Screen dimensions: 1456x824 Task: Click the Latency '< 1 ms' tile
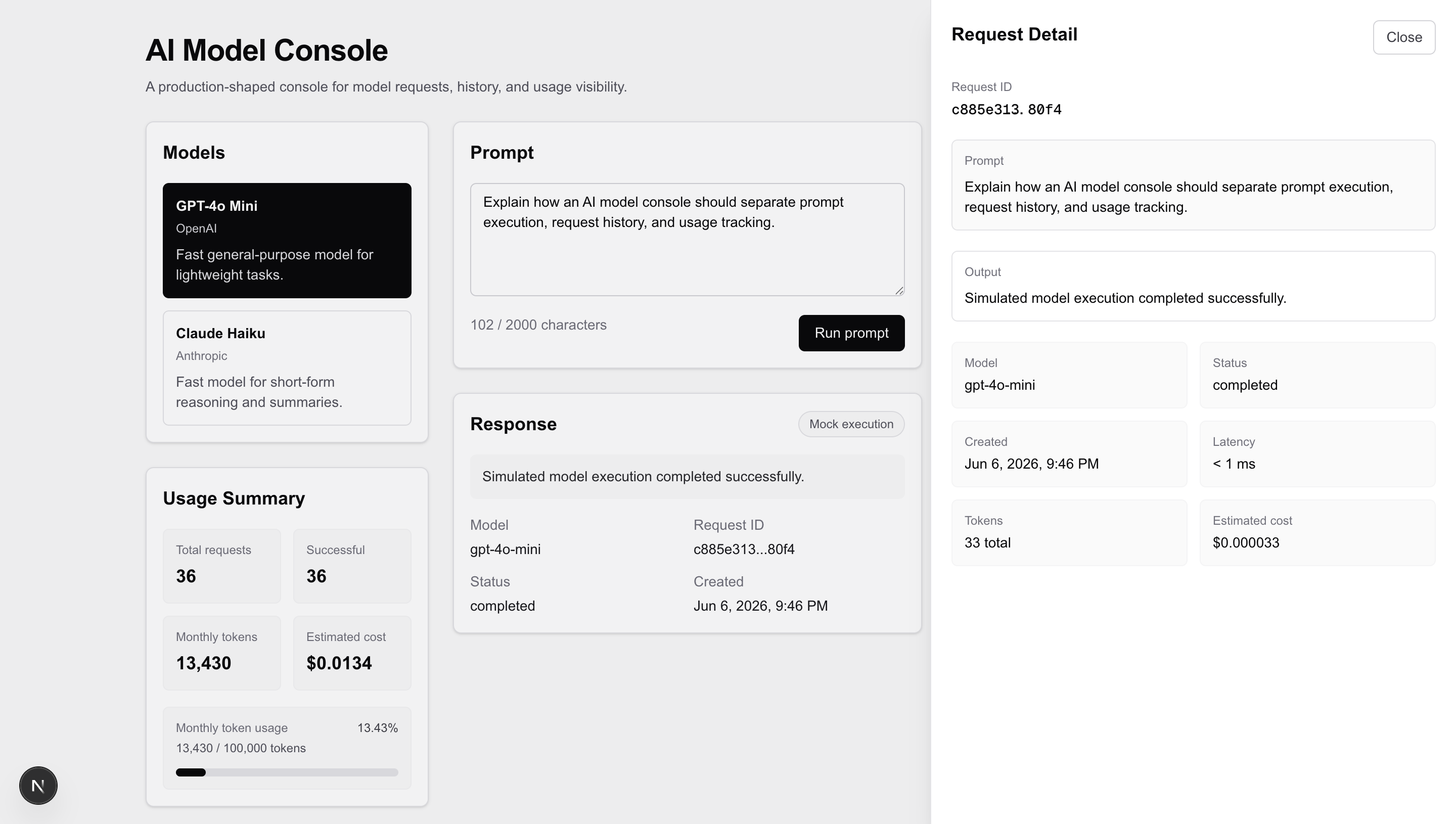(x=1317, y=454)
